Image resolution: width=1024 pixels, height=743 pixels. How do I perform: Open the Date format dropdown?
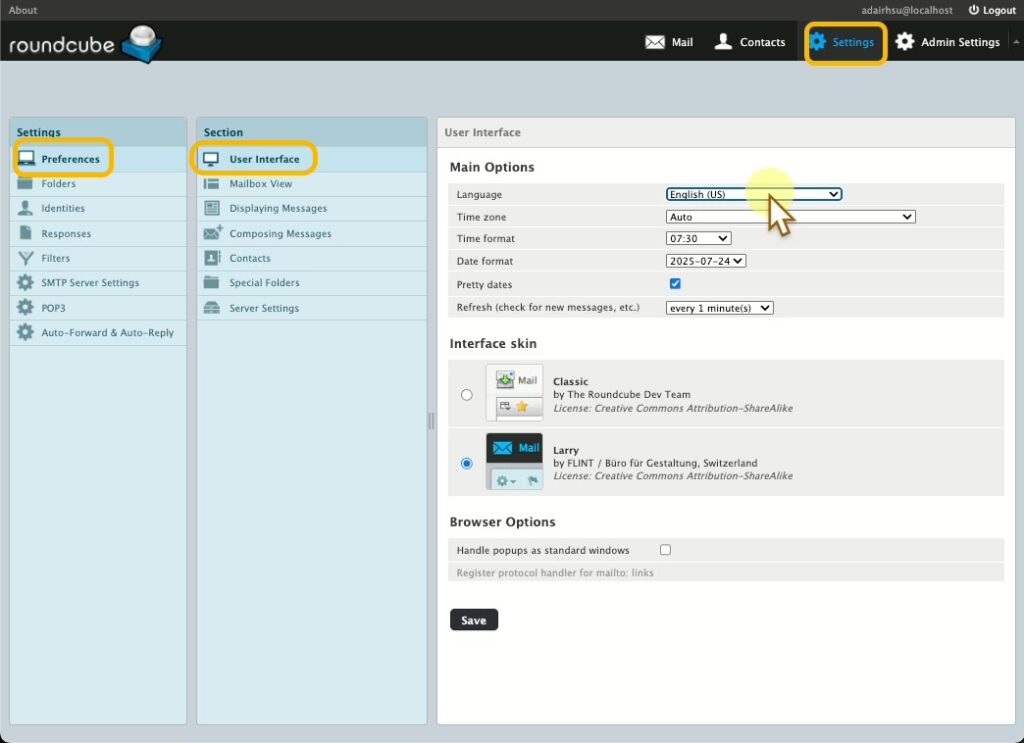[x=706, y=261]
